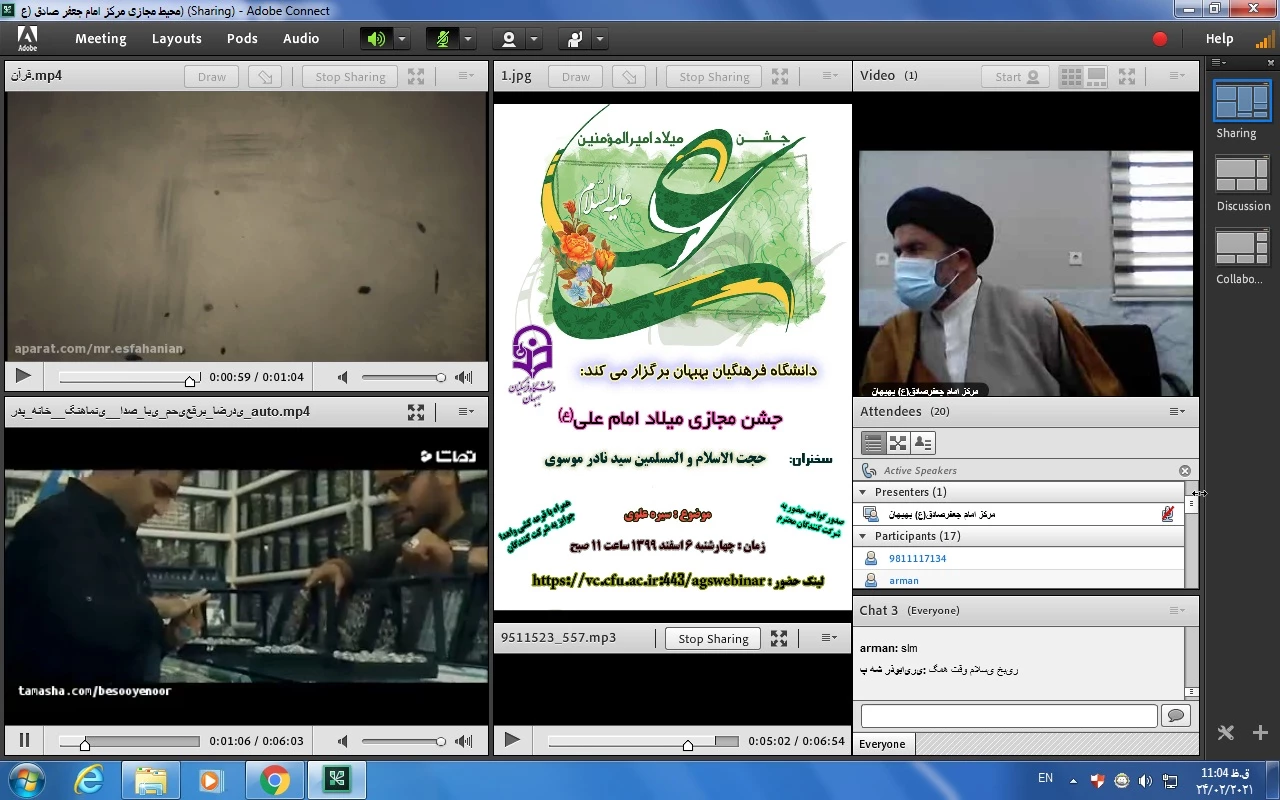Collapse the Presenters (1) group
The width and height of the screenshot is (1280, 800).
coord(863,492)
